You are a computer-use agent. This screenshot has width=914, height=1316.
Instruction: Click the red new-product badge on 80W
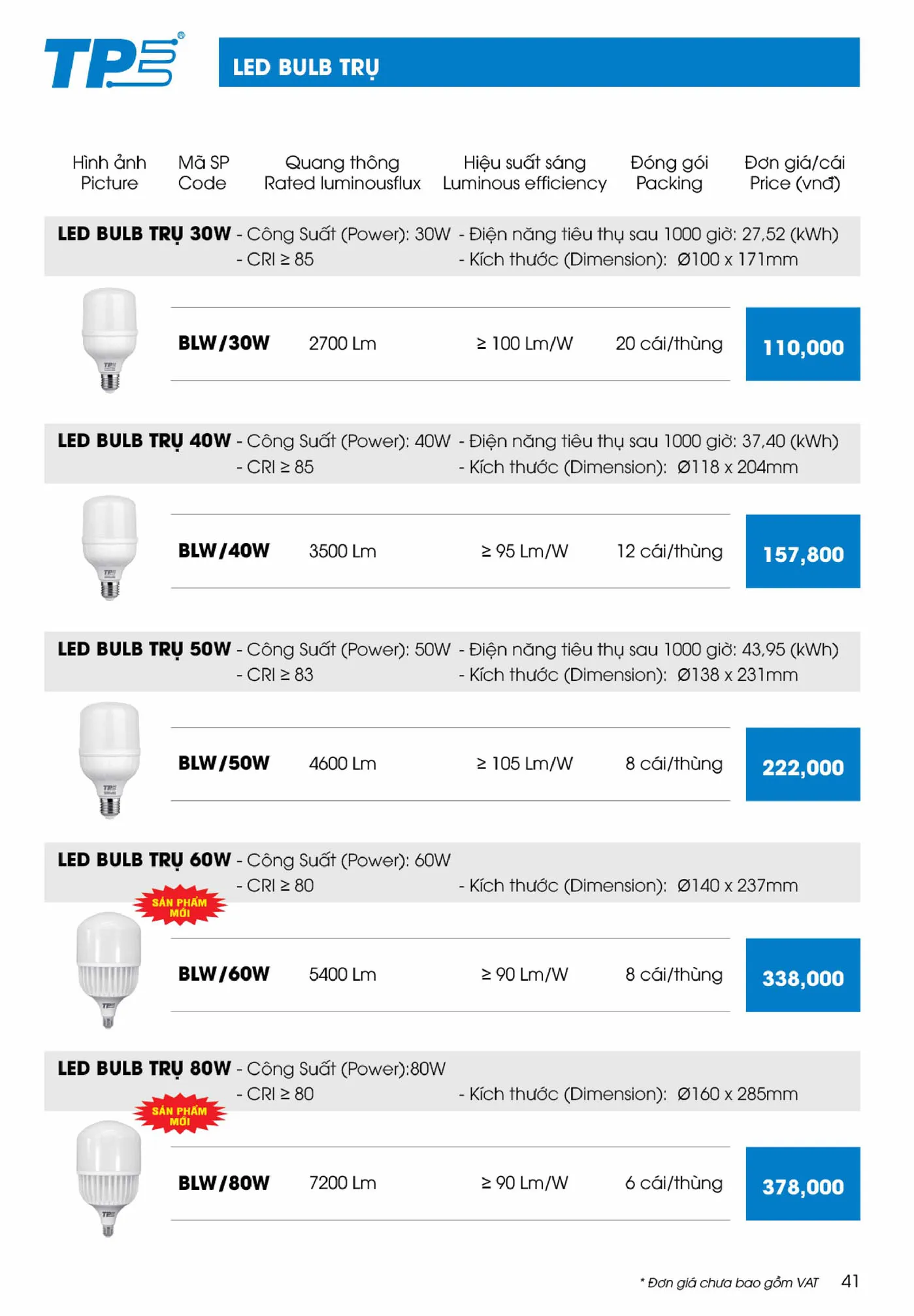180,1115
